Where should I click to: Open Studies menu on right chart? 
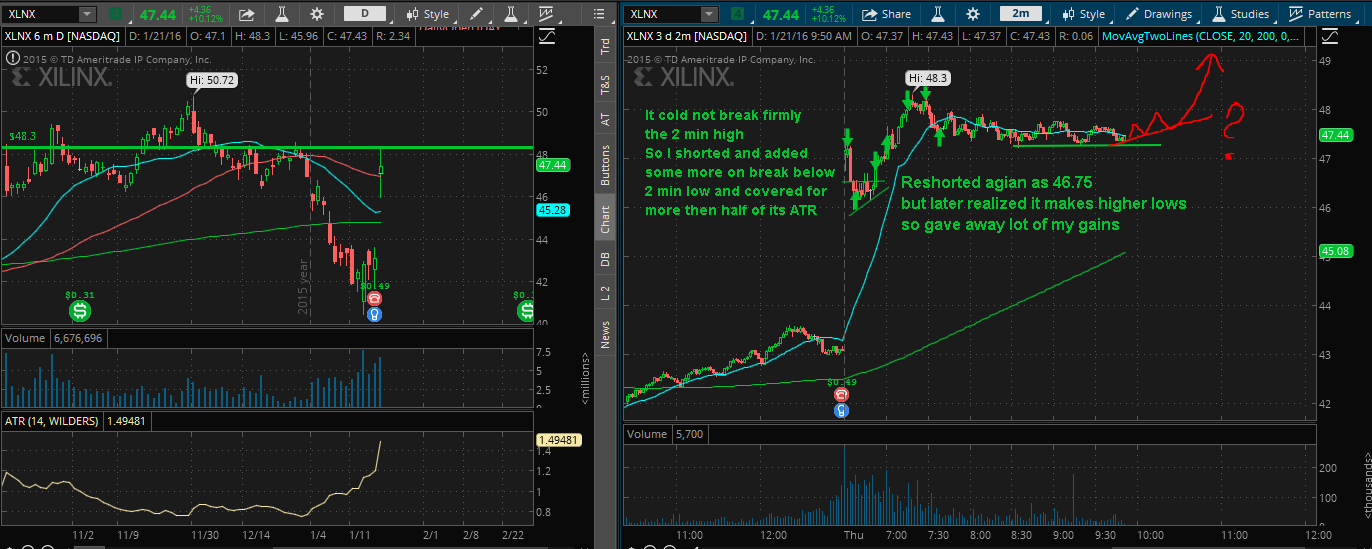point(1241,14)
